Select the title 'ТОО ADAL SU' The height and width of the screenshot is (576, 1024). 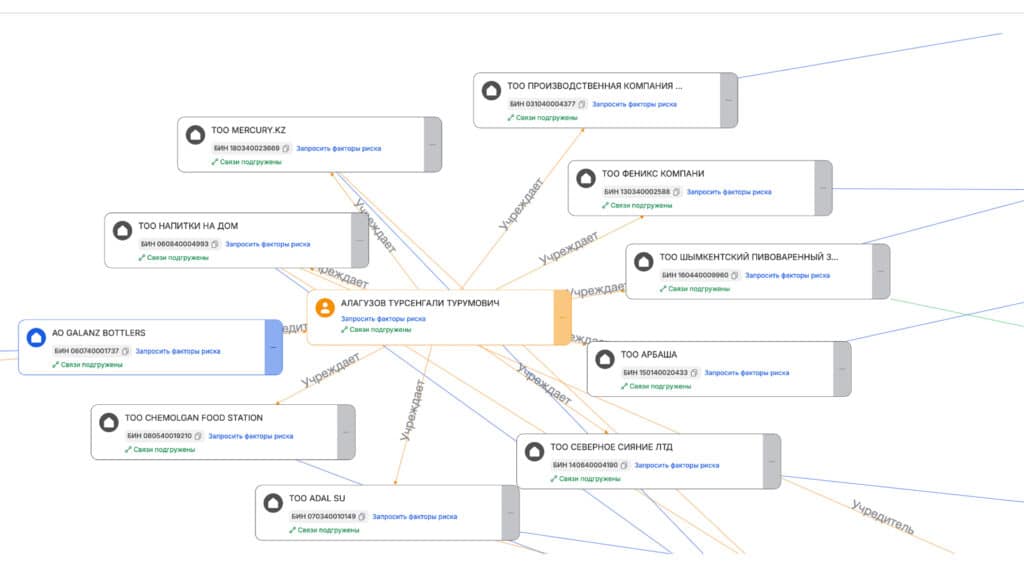(317, 498)
